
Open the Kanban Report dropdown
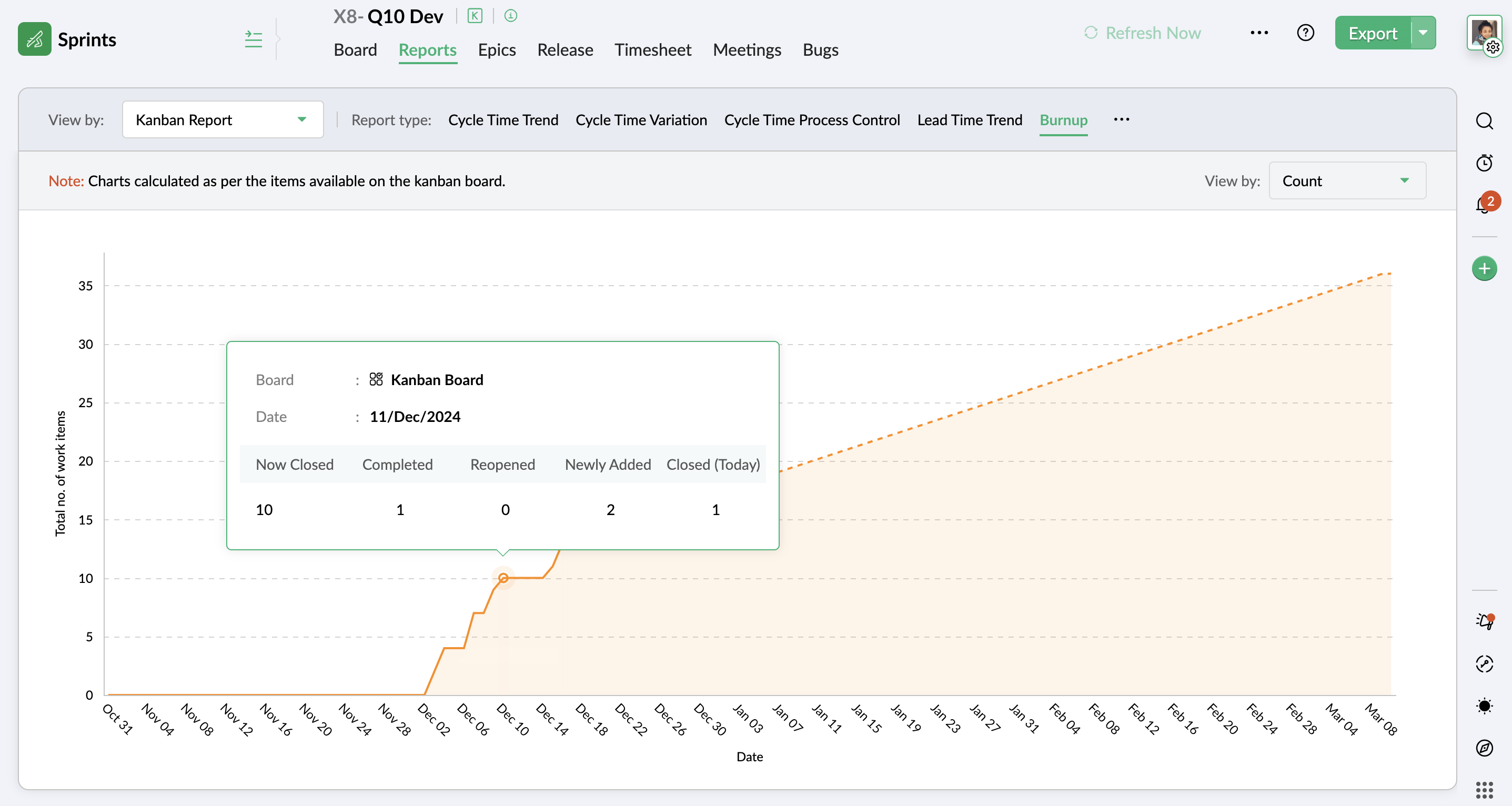(x=223, y=120)
